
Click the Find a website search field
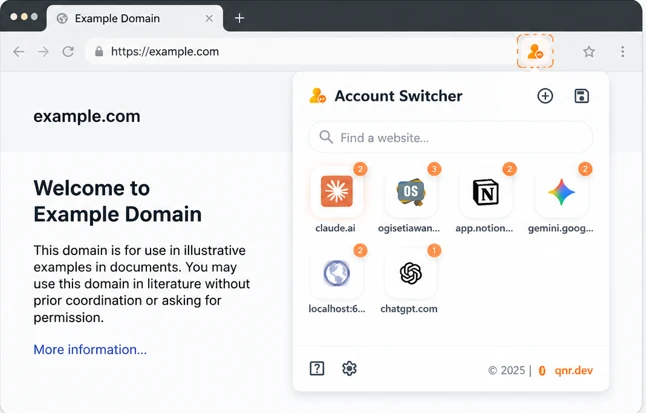451,137
